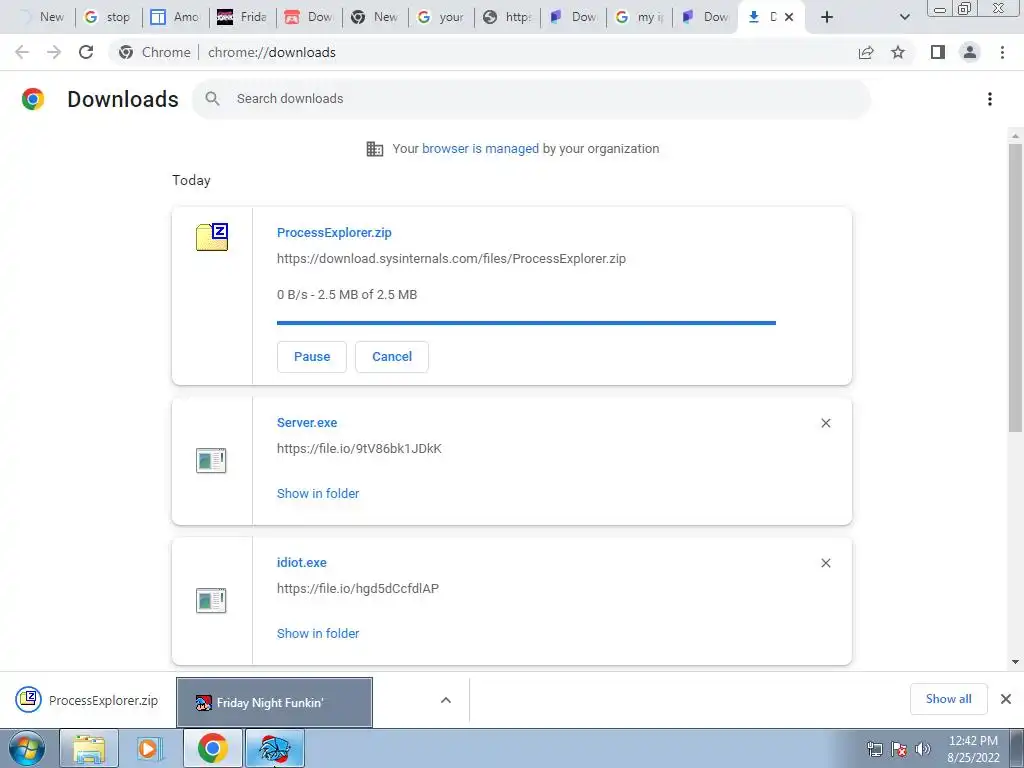The image size is (1024, 768).
Task: Click the managed organization building icon
Action: (x=375, y=149)
